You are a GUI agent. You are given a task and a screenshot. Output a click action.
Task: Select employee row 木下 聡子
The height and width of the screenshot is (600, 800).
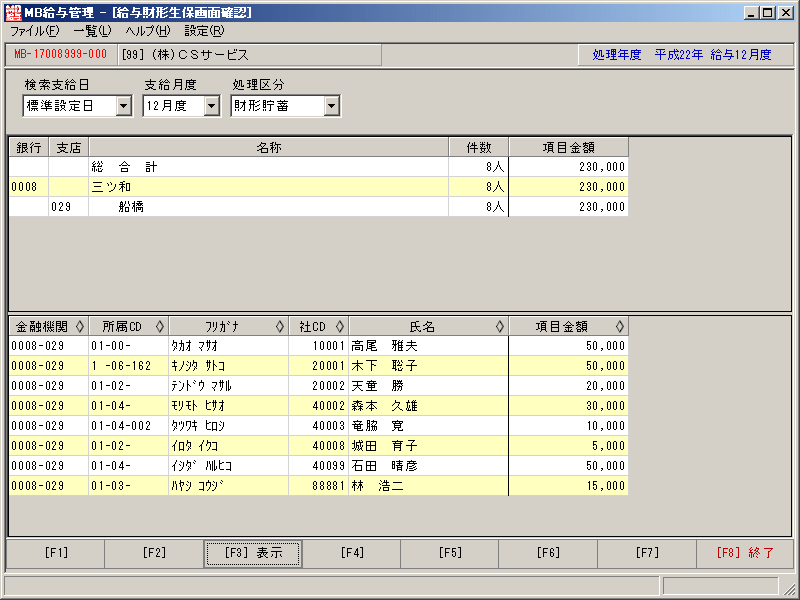[x=318, y=366]
